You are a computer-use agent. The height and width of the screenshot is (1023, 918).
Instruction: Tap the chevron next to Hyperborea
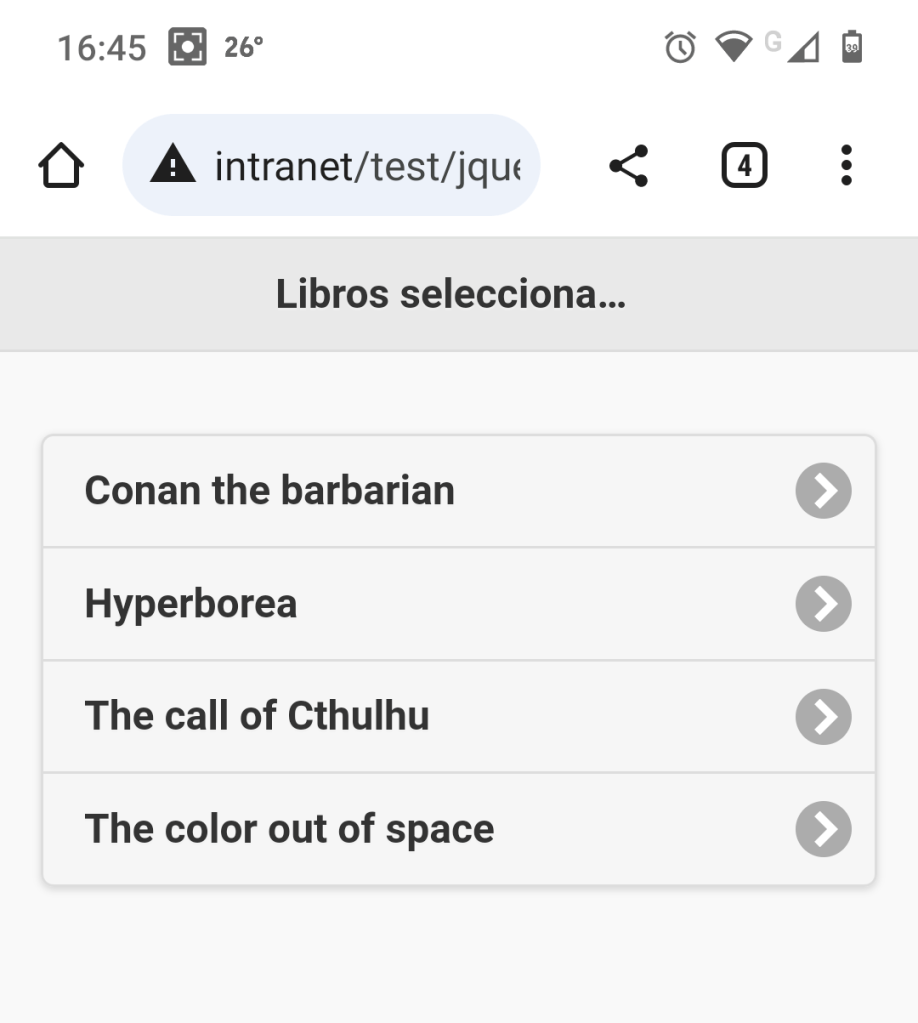pos(823,604)
